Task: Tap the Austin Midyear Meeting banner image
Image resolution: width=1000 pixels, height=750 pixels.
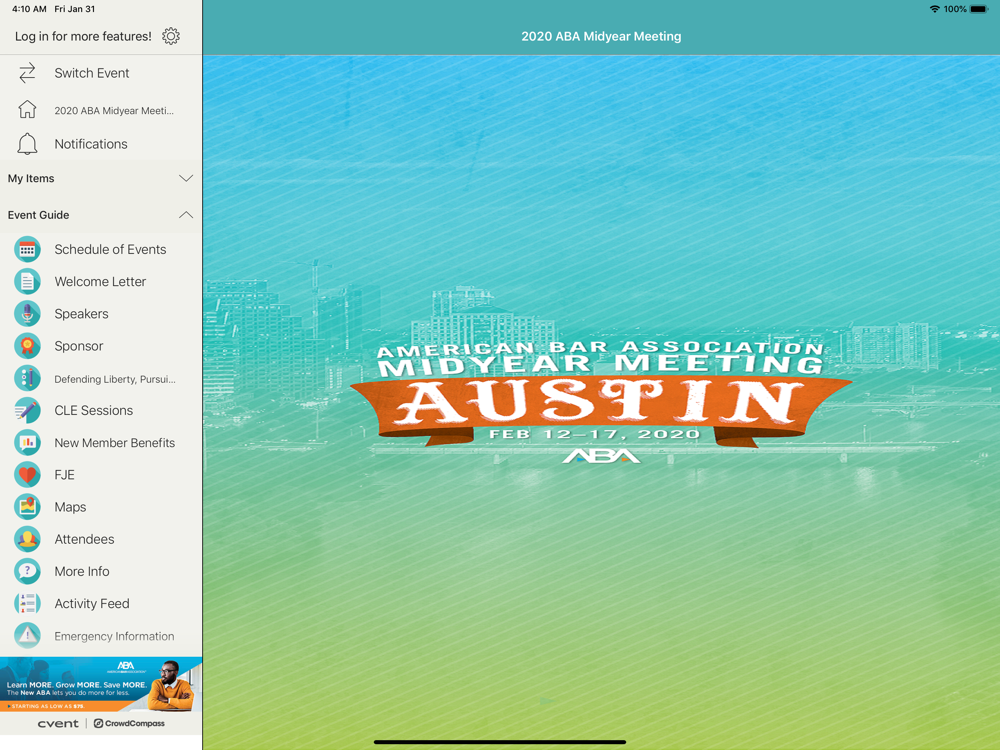Action: coord(601,402)
